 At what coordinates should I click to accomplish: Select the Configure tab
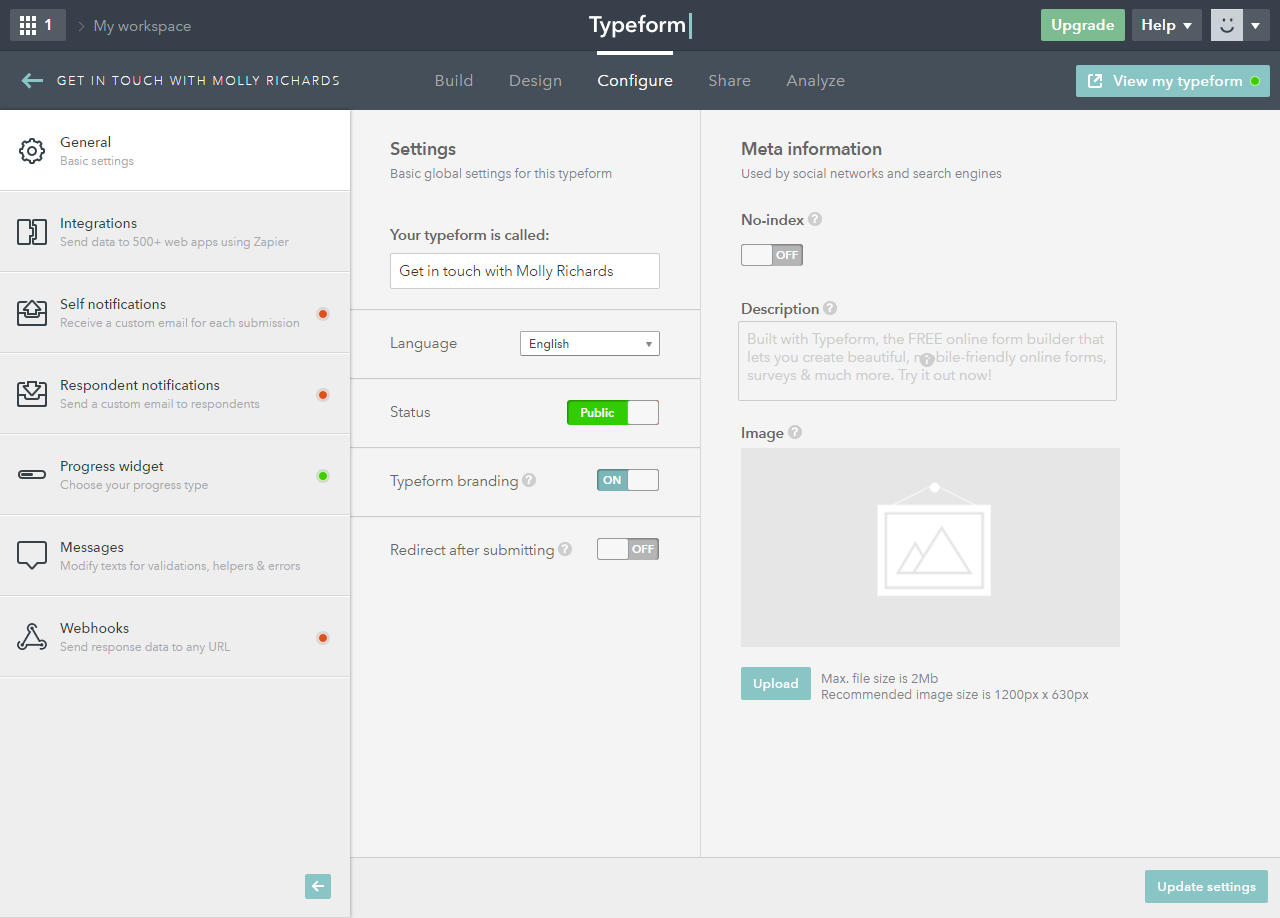(635, 81)
